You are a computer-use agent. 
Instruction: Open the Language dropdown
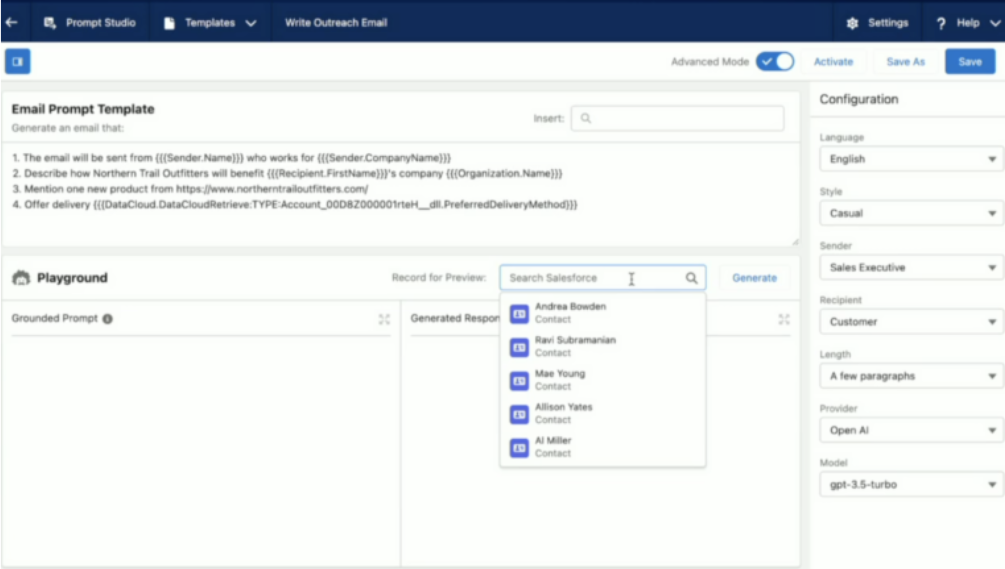tap(912, 159)
